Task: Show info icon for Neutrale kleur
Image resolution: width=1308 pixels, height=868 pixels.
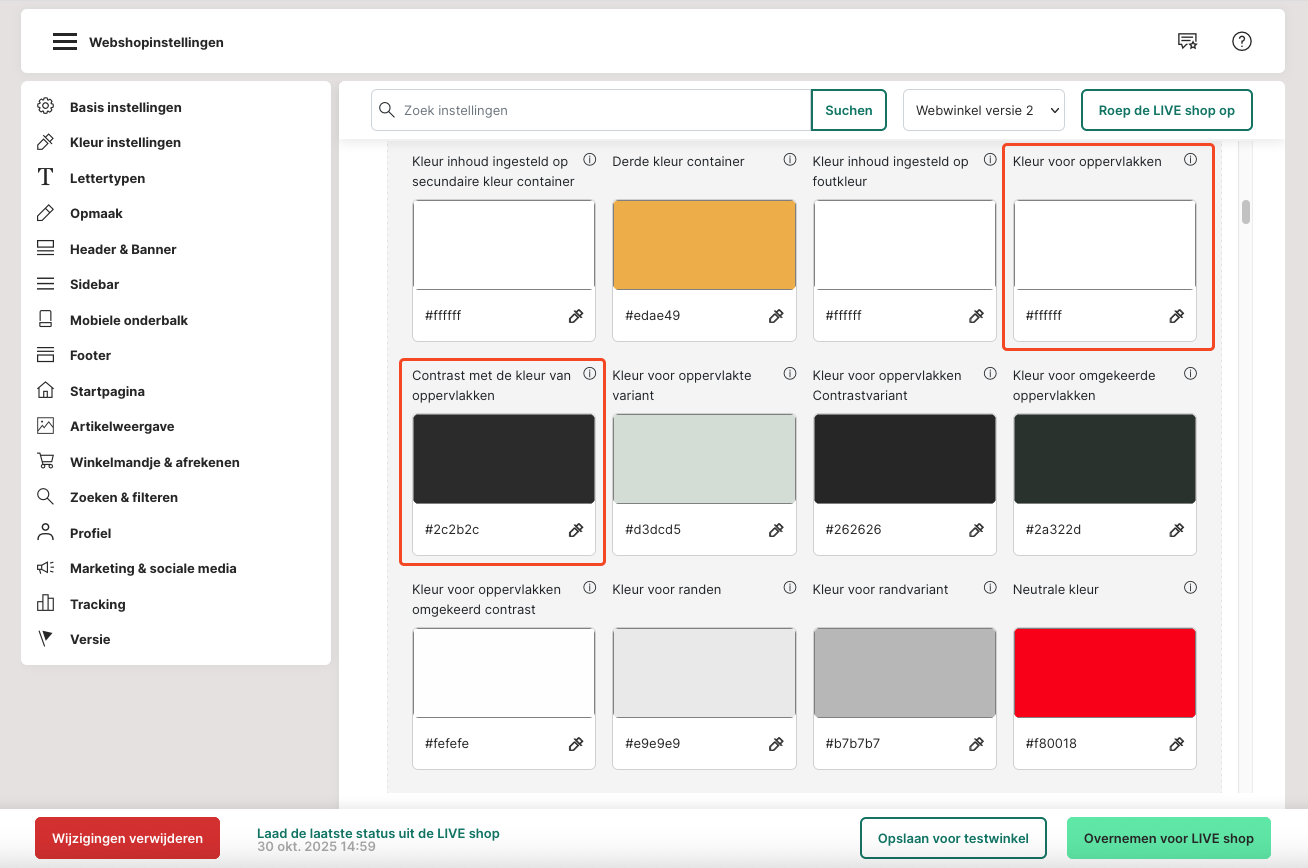Action: 1190,588
